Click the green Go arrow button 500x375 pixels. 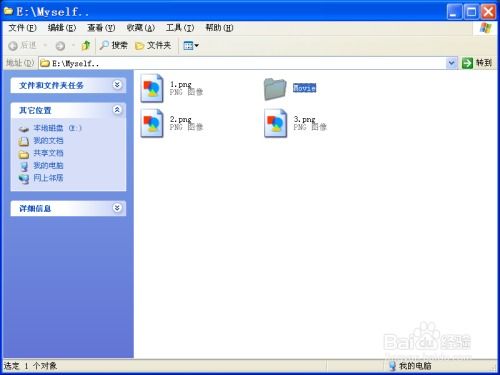[x=467, y=63]
